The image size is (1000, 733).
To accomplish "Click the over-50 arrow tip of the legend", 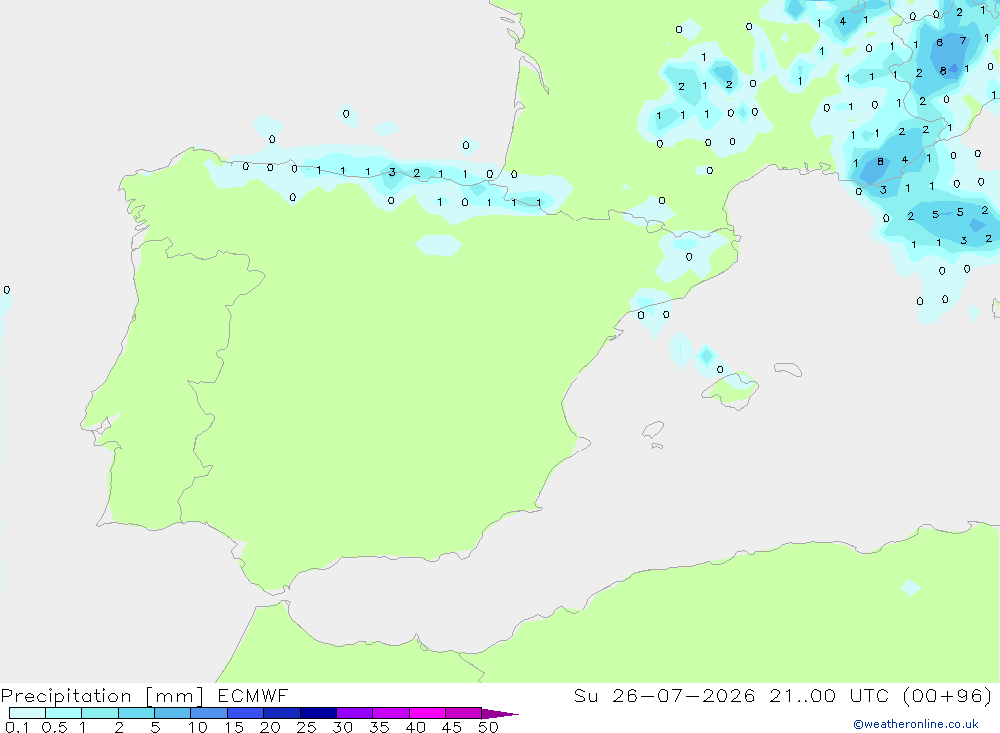I will tap(500, 714).
